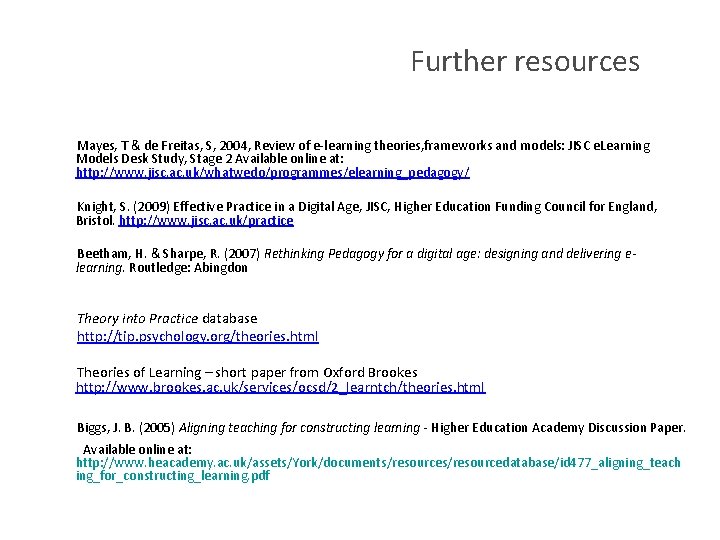The width and height of the screenshot is (720, 540).
Task: Open the Oxford Brookes theories.html link
Action: coord(281,388)
